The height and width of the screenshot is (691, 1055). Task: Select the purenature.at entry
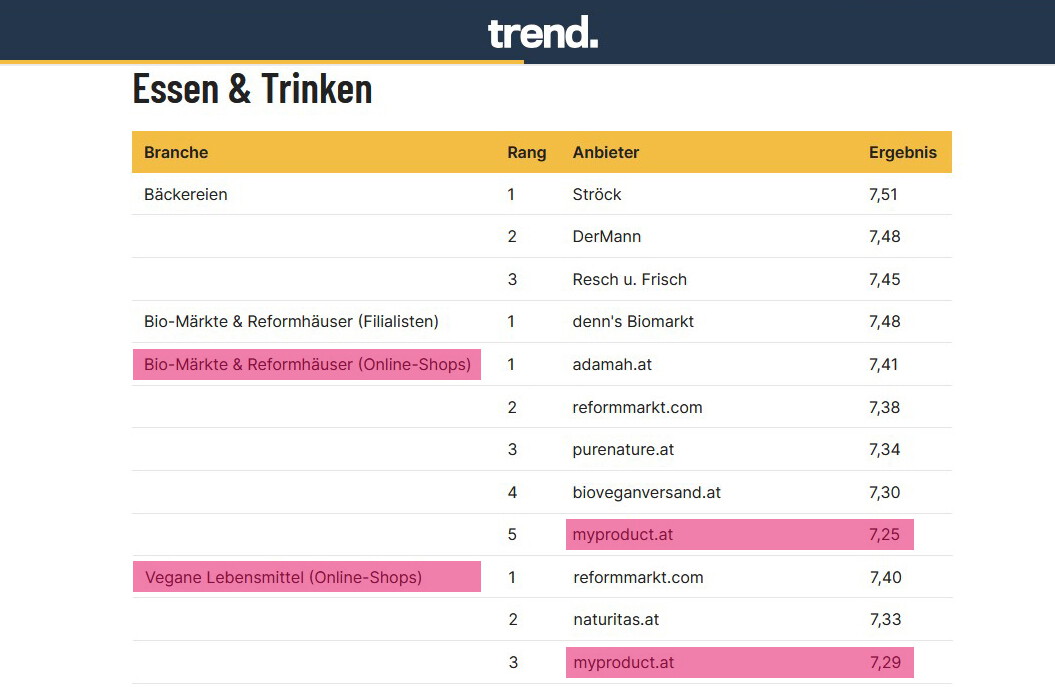click(x=623, y=449)
